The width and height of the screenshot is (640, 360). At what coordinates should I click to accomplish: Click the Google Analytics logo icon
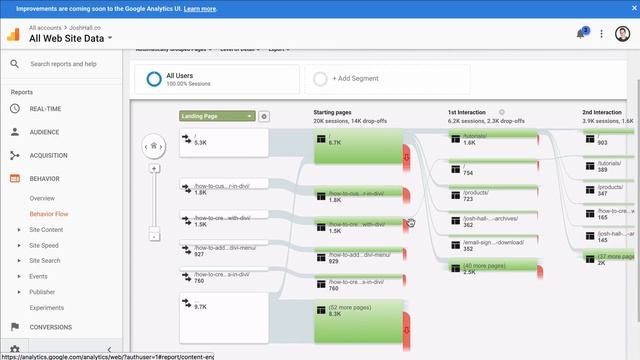pos(13,34)
